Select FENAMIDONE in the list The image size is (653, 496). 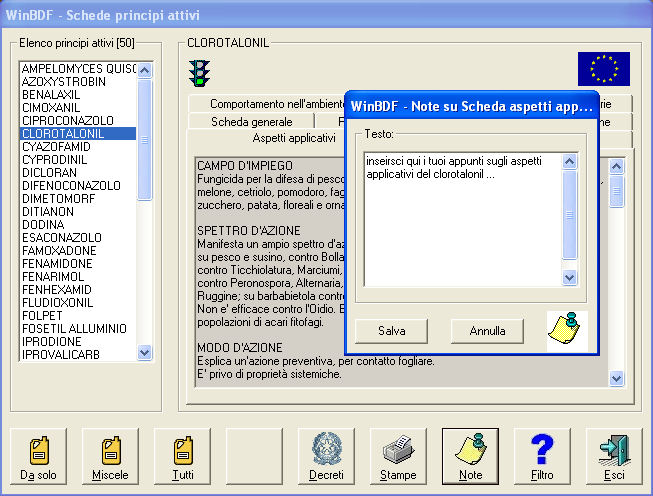tap(78, 264)
